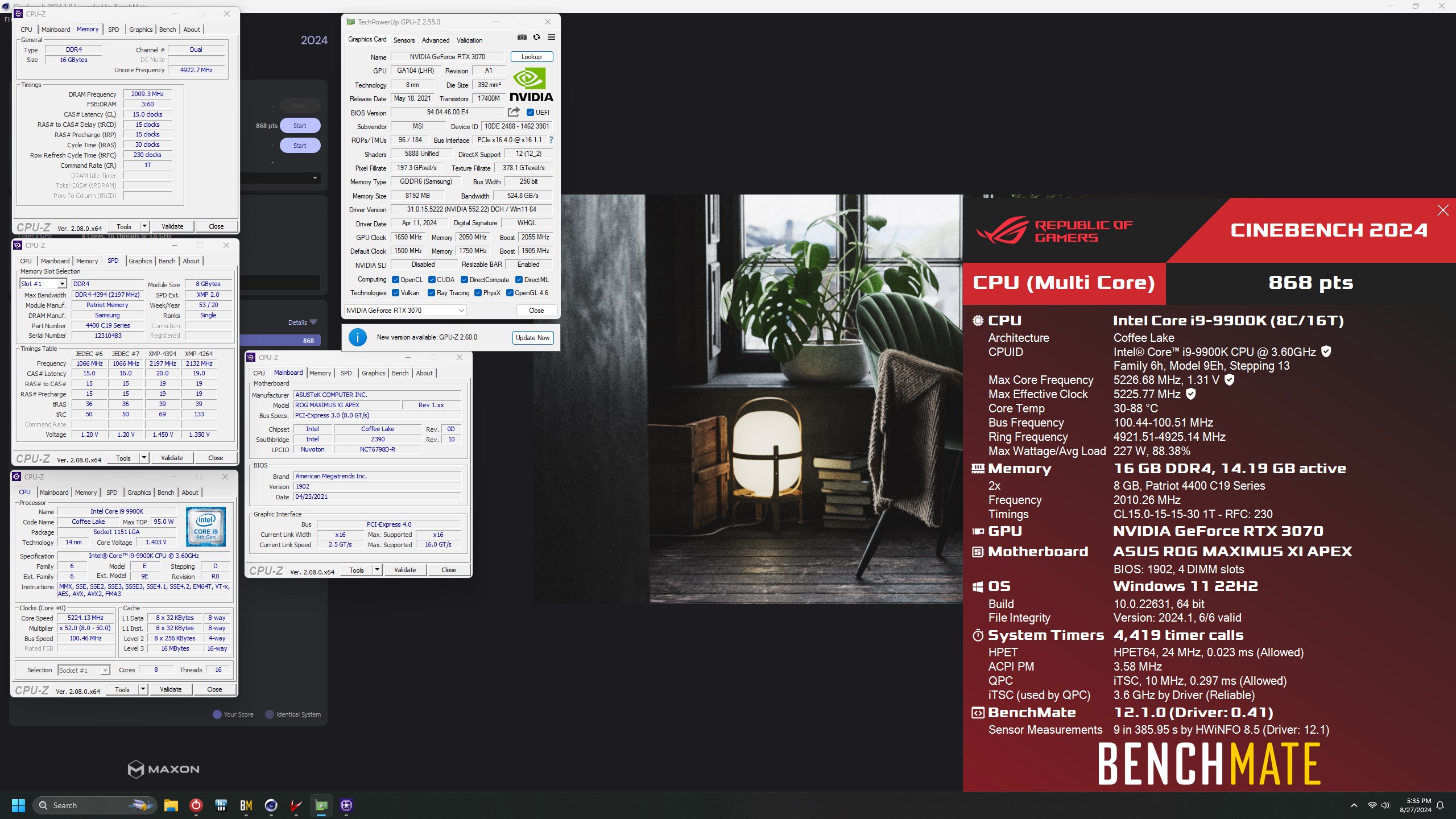The width and height of the screenshot is (1456, 819).
Task: Click the verified shield next to CPUID
Action: (x=1326, y=351)
